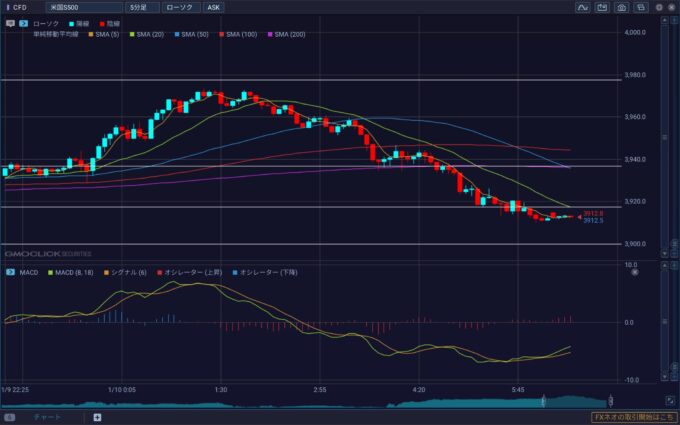Click the right handle of timeline range slider
The width and height of the screenshot is (680, 425).
543,402
